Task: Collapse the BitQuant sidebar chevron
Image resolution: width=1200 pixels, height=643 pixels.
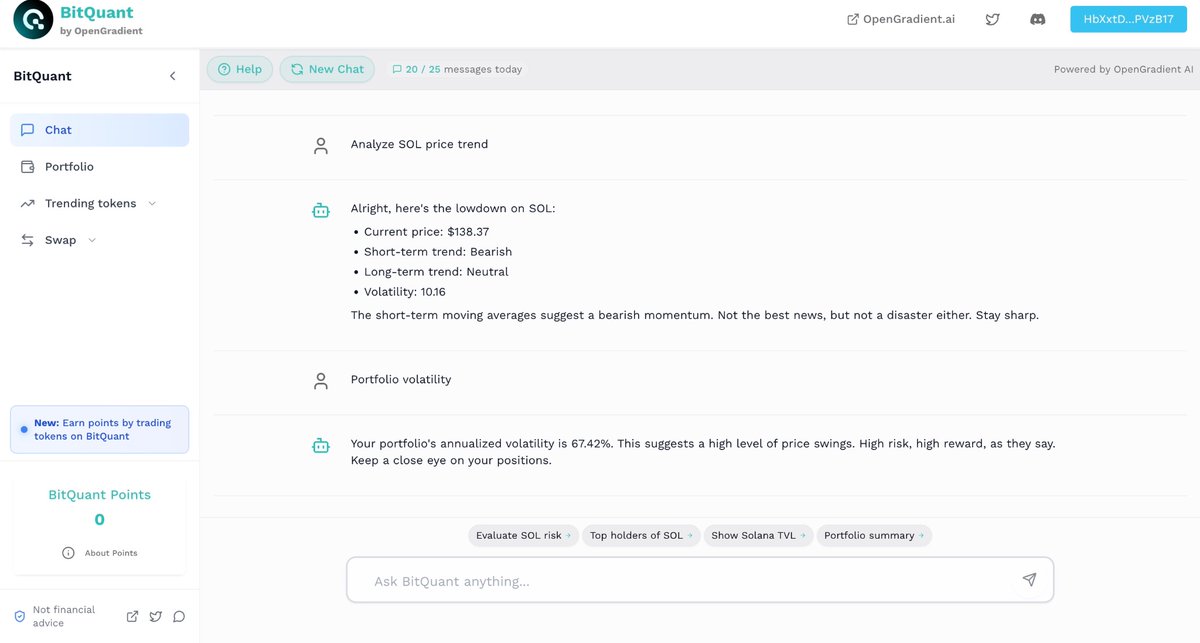Action: click(x=172, y=76)
